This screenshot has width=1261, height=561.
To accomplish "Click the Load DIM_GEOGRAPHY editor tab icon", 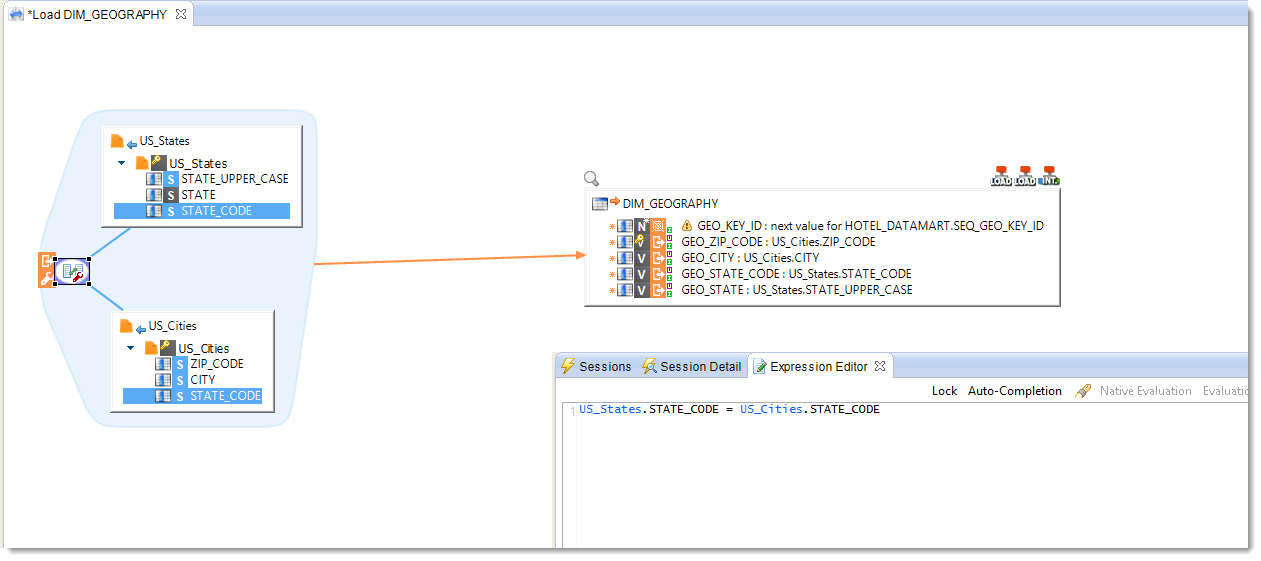I will click(16, 15).
